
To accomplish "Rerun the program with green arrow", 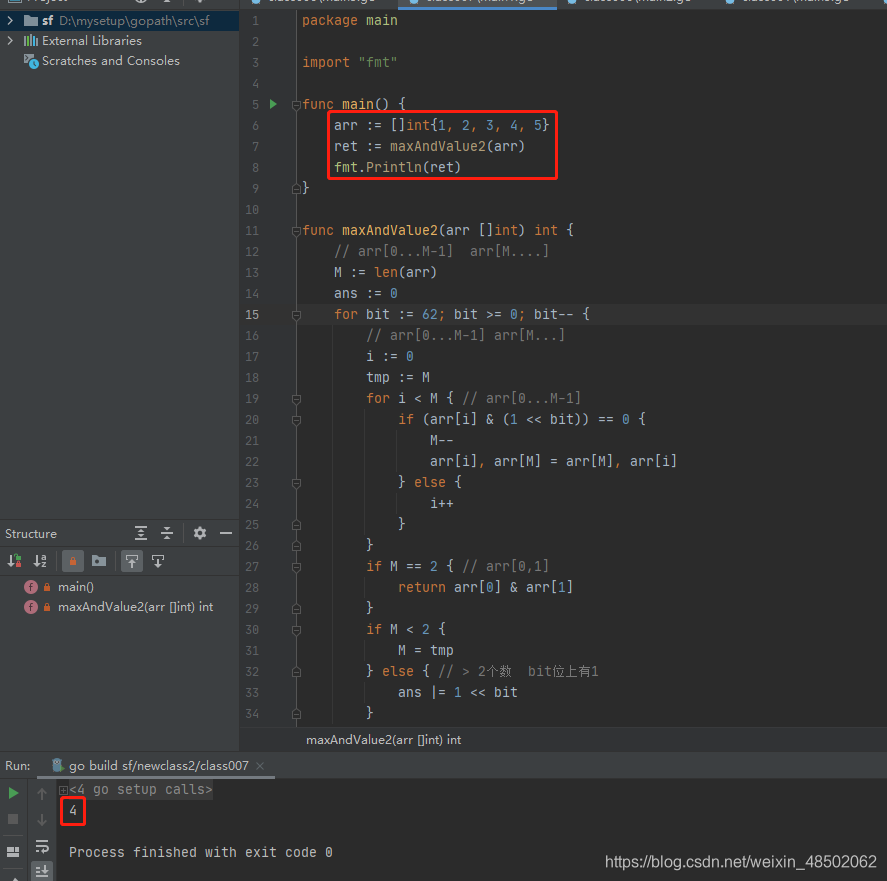I will 13,793.
